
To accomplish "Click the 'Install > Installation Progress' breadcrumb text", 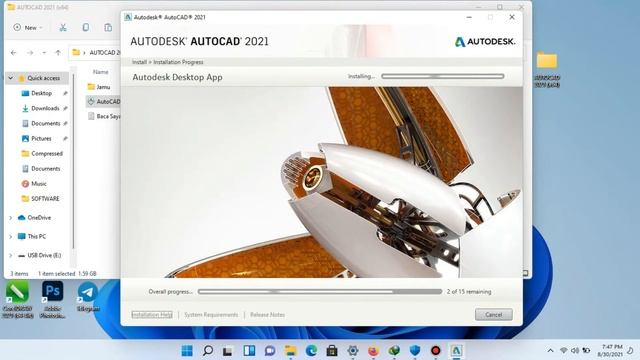I will pyautogui.click(x=167, y=62).
